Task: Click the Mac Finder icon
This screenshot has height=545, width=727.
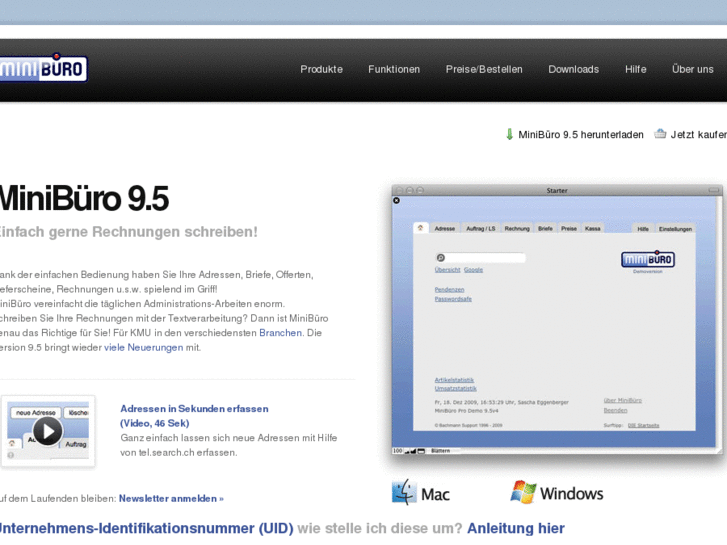Action: coord(404,492)
